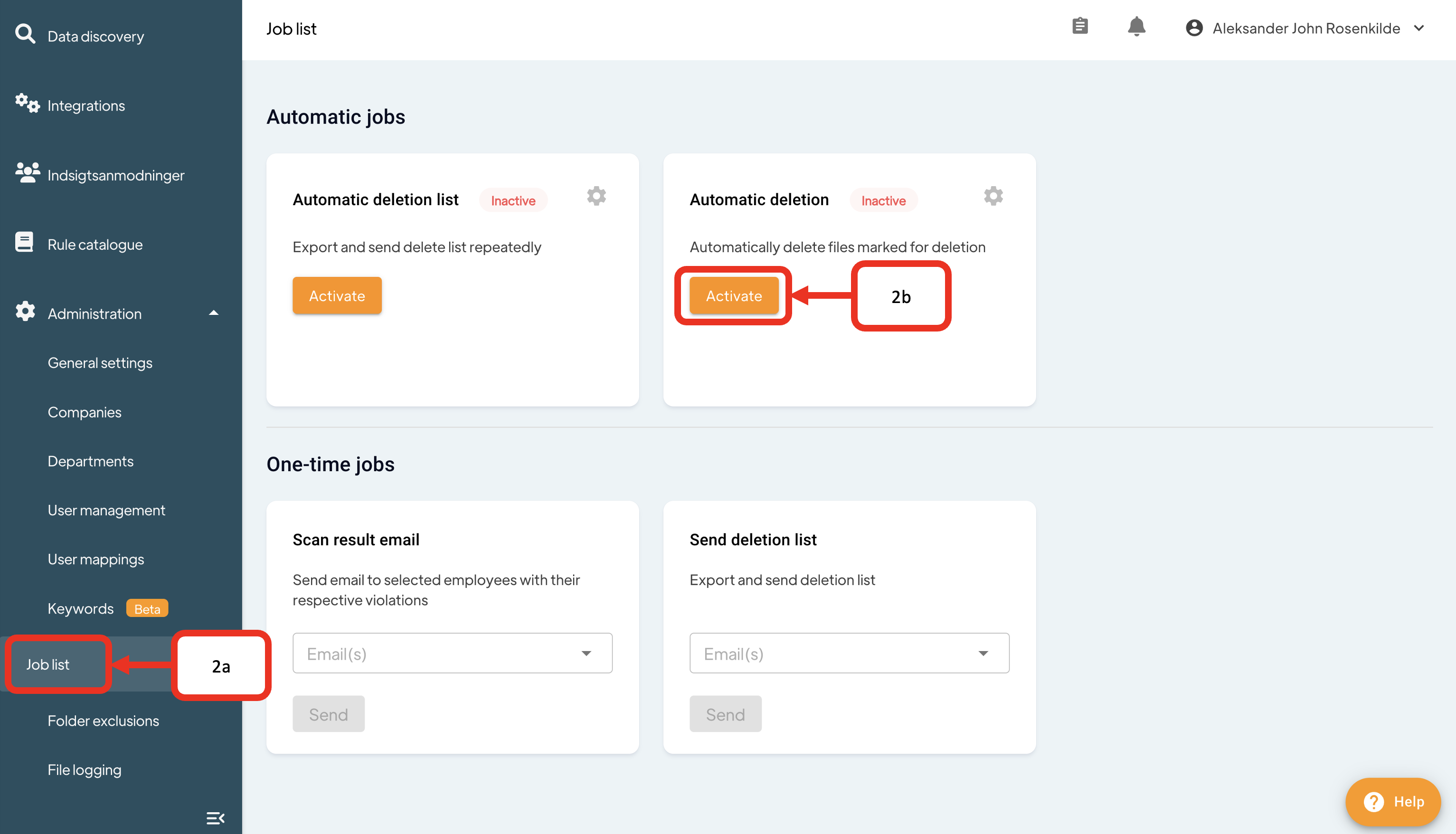Open the clipboard icon in header
The image size is (1456, 834).
click(1080, 26)
